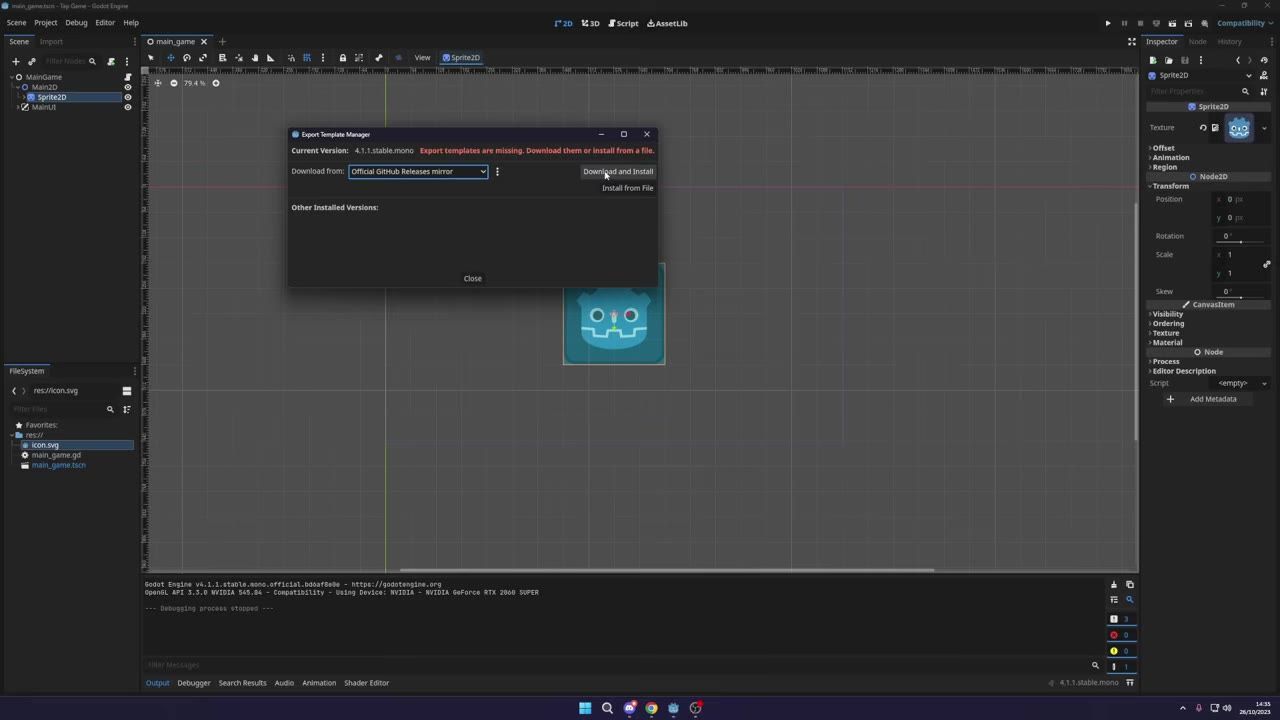Toggle split mode in FileSystem panel
The height and width of the screenshot is (720, 1280).
[x=127, y=390]
